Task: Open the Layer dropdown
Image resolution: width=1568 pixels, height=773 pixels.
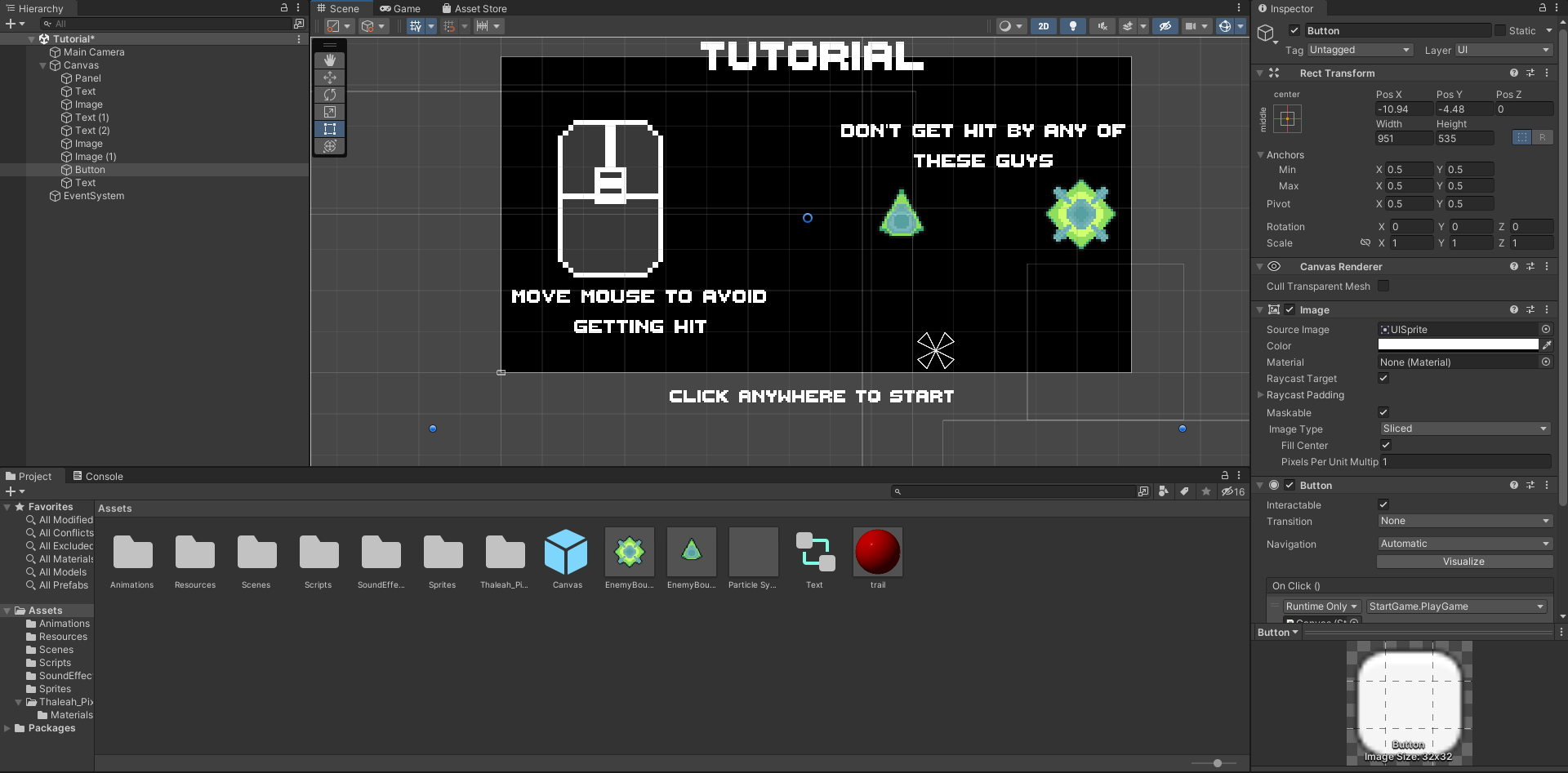Action: 1503,50
